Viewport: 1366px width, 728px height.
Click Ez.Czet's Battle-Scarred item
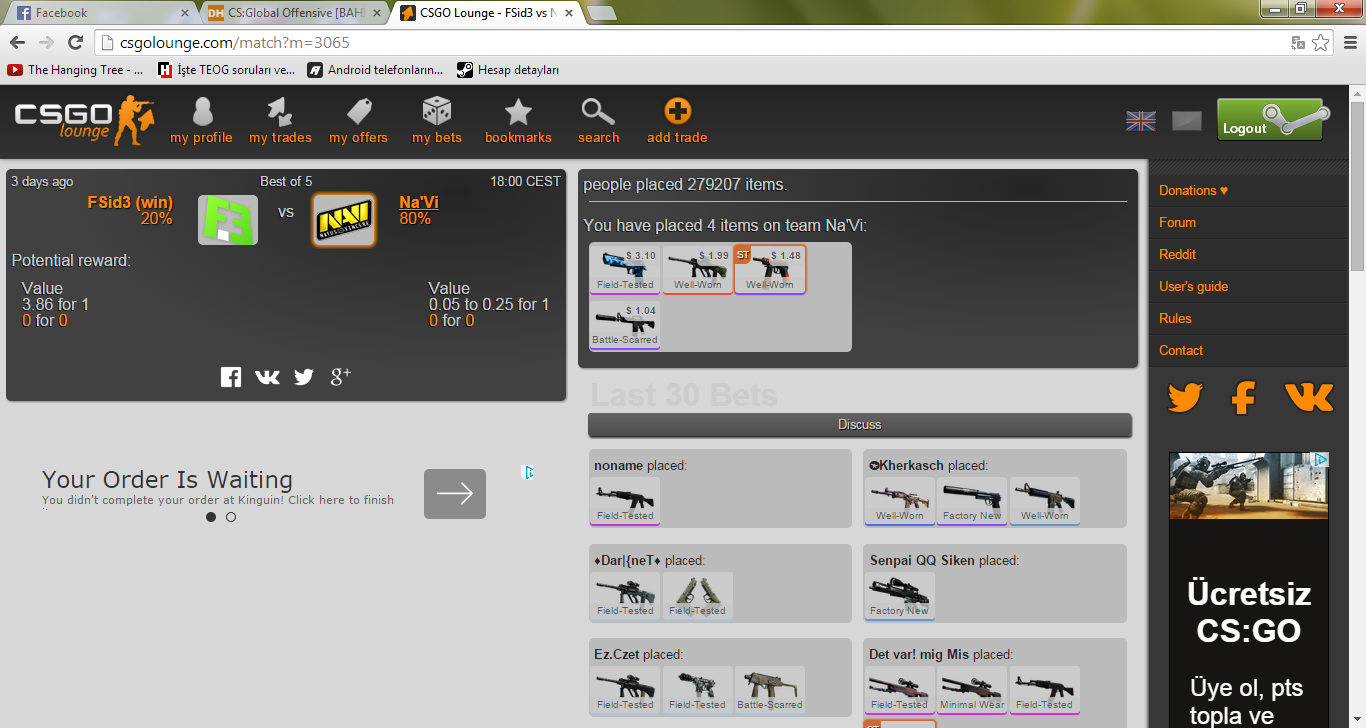click(770, 690)
